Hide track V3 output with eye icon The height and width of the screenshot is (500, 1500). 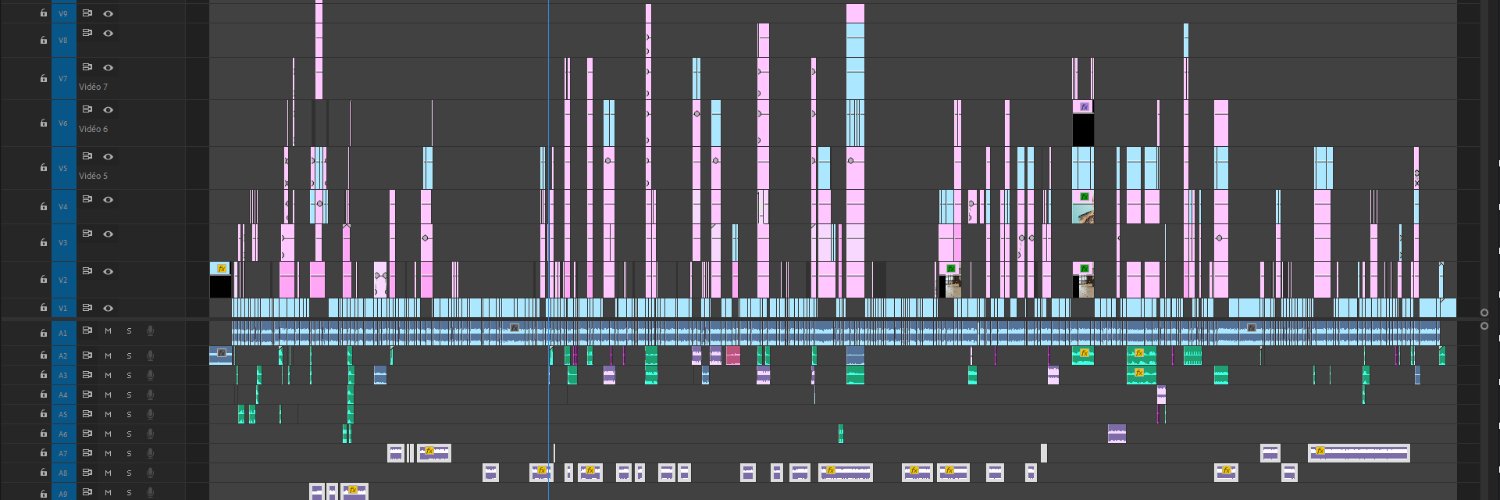coord(107,234)
